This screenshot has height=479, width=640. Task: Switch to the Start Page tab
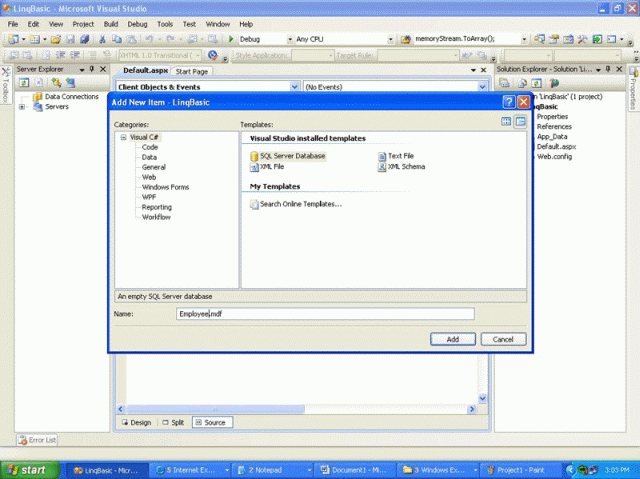[191, 71]
